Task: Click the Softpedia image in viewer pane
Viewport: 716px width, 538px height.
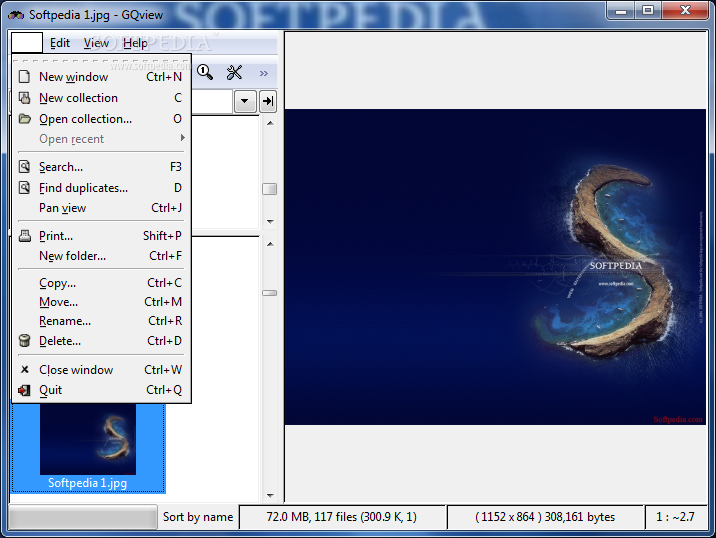Action: click(495, 267)
